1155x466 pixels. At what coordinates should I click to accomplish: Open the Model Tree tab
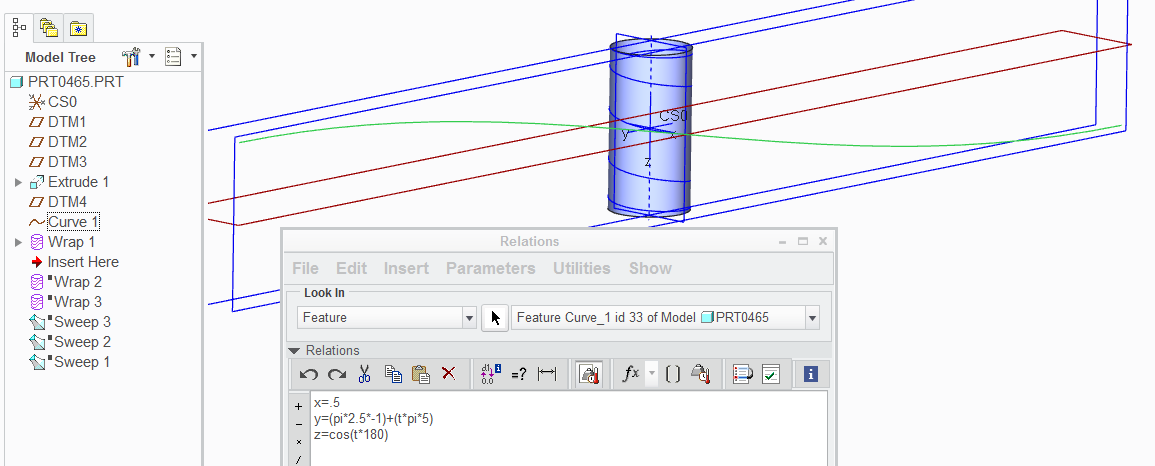[19, 28]
